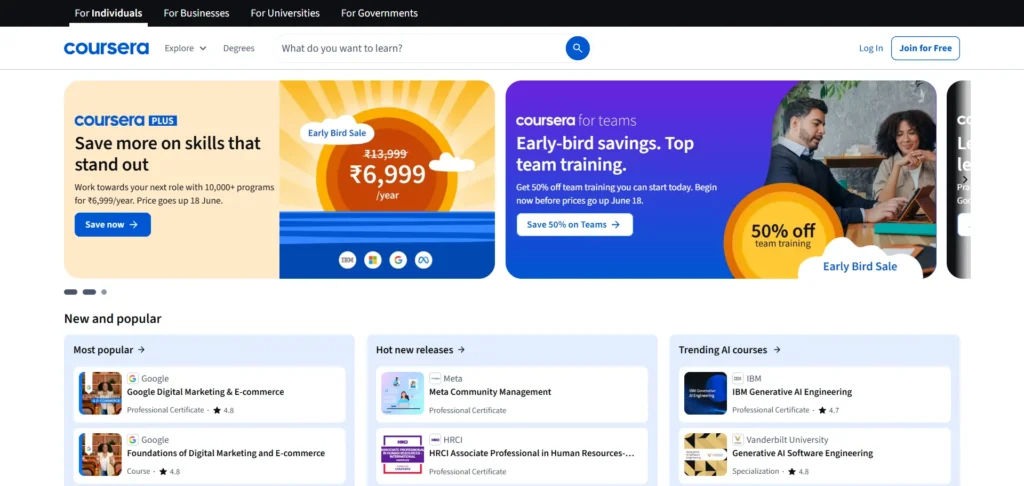Click the Save now button

pyautogui.click(x=112, y=225)
